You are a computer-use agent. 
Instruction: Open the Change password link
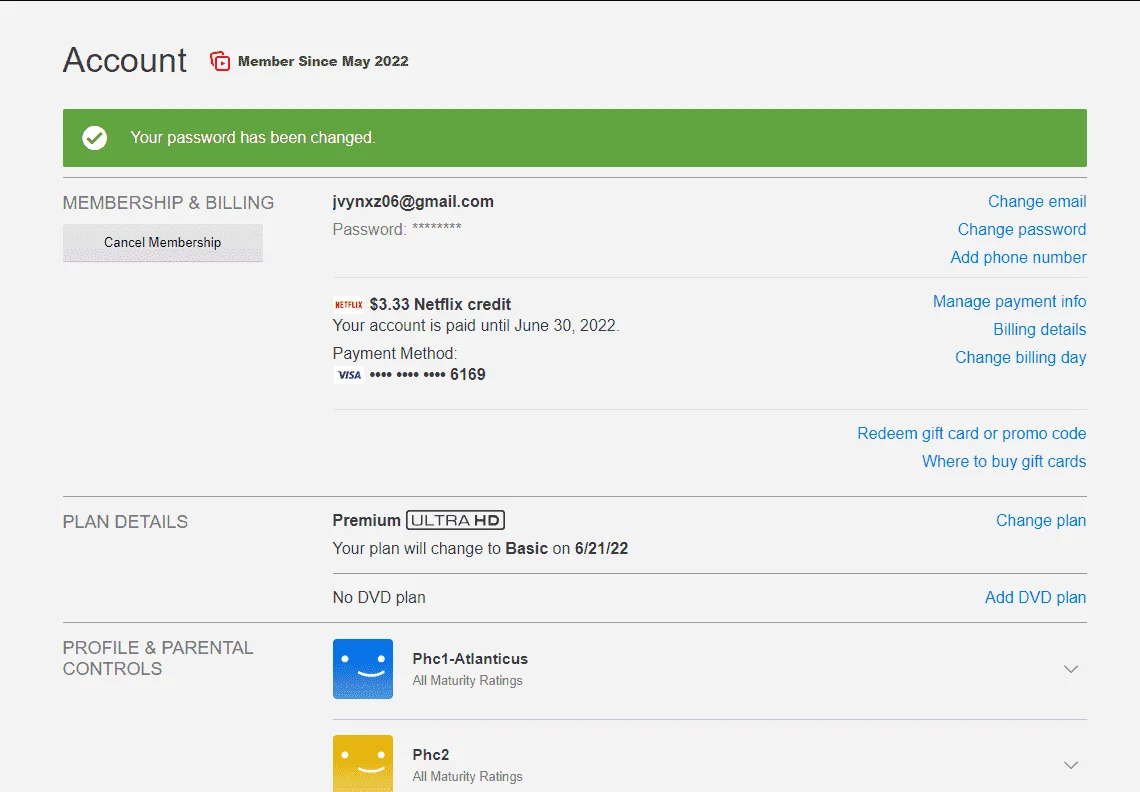click(1021, 229)
